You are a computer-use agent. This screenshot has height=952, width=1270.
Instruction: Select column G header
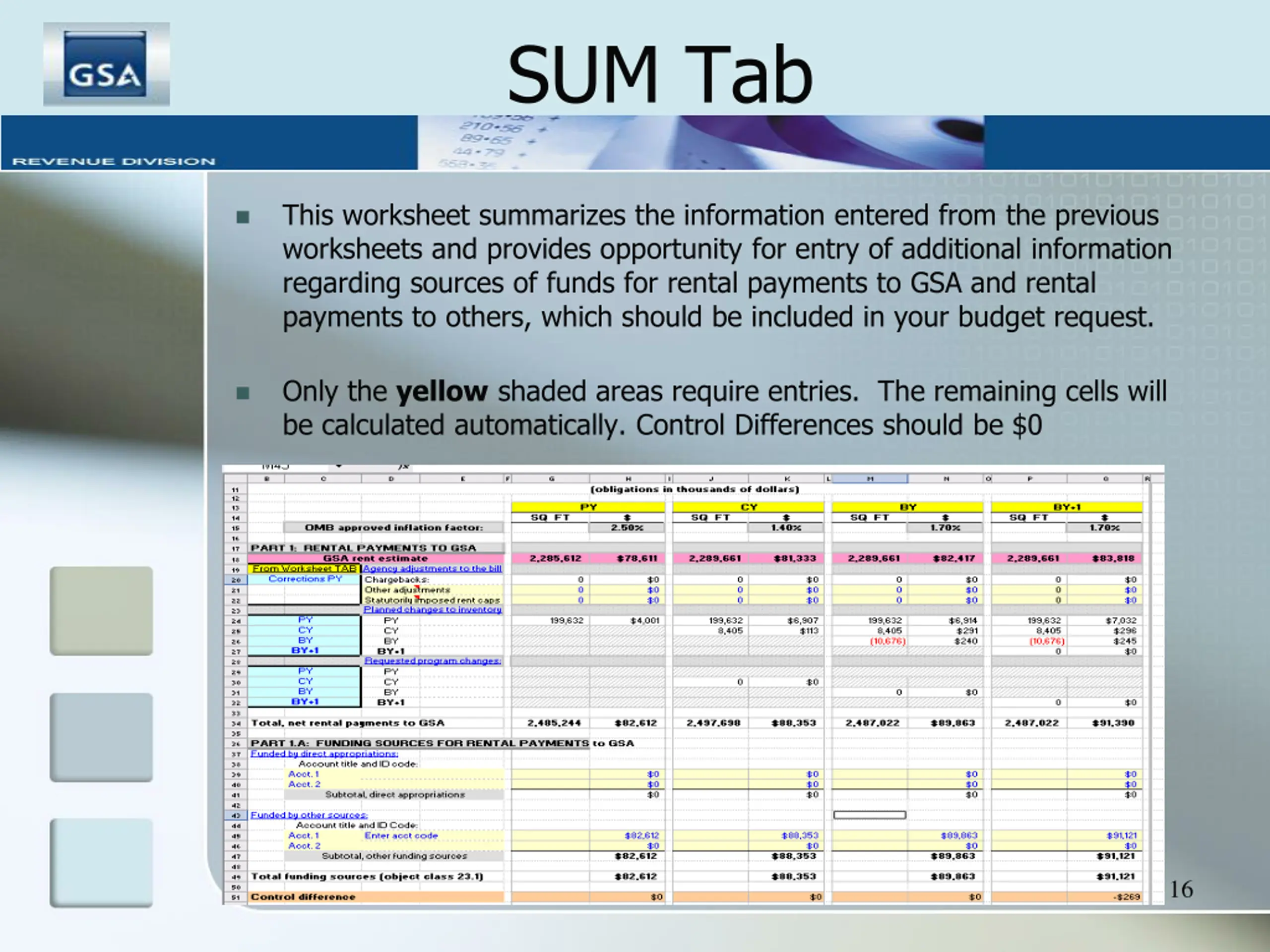[551, 478]
